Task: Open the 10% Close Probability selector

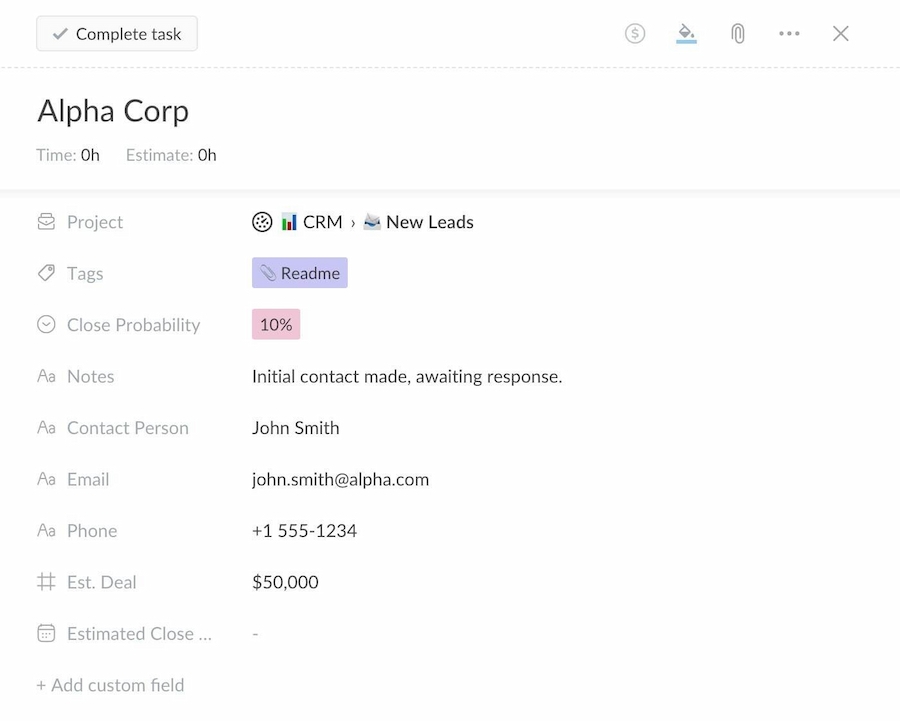Action: tap(275, 324)
